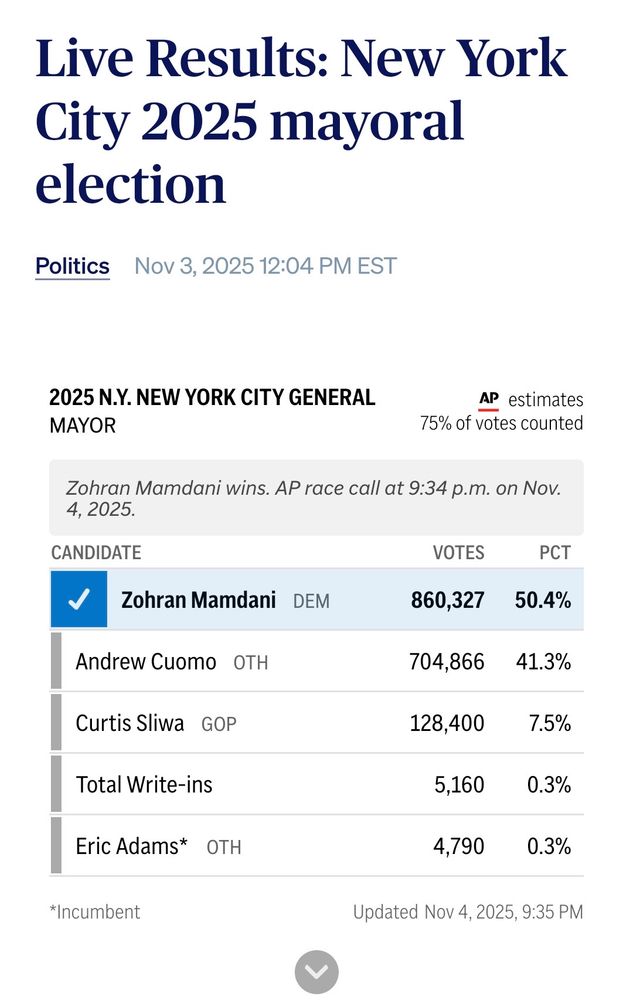Click Mamdani's 860,327 vote count
Image resolution: width=630 pixels, height=1000 pixels.
click(447, 601)
